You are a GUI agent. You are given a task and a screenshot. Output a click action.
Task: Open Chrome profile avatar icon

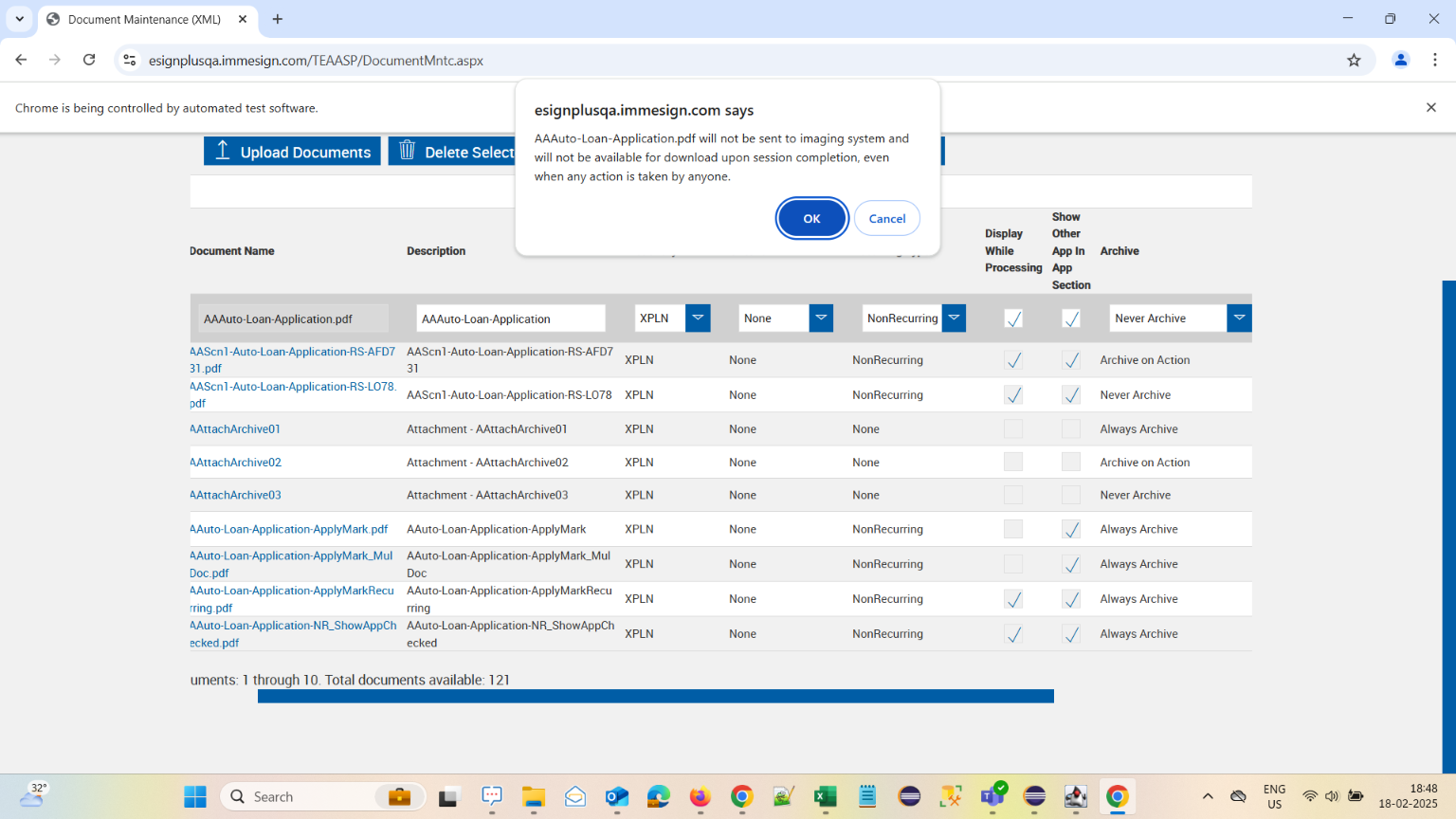pyautogui.click(x=1400, y=60)
